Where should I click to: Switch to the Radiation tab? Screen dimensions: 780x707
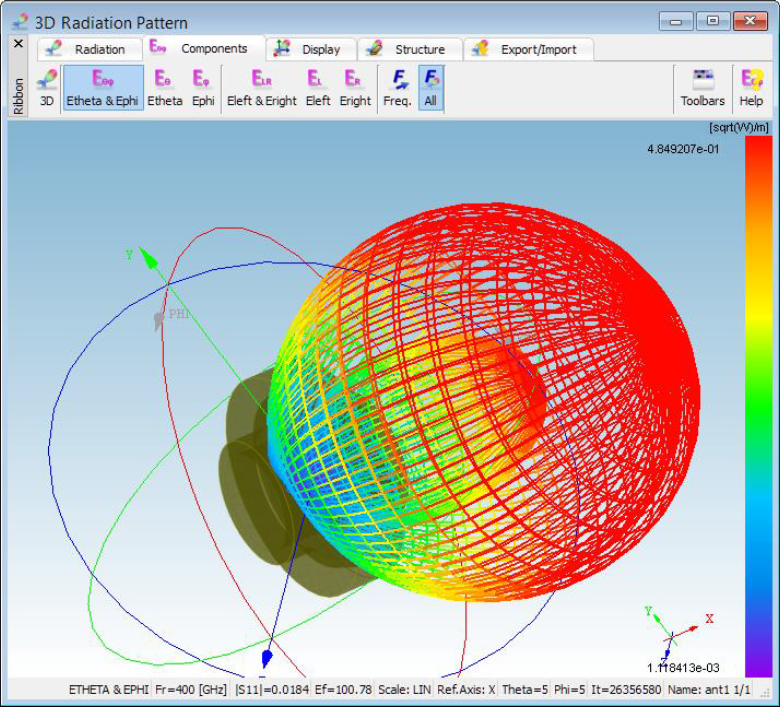[x=88, y=49]
